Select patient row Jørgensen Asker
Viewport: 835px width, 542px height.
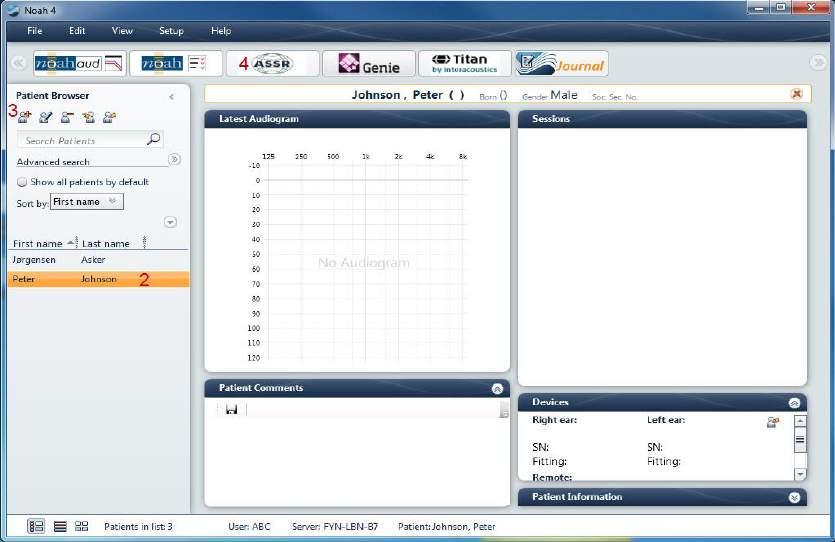click(x=99, y=260)
